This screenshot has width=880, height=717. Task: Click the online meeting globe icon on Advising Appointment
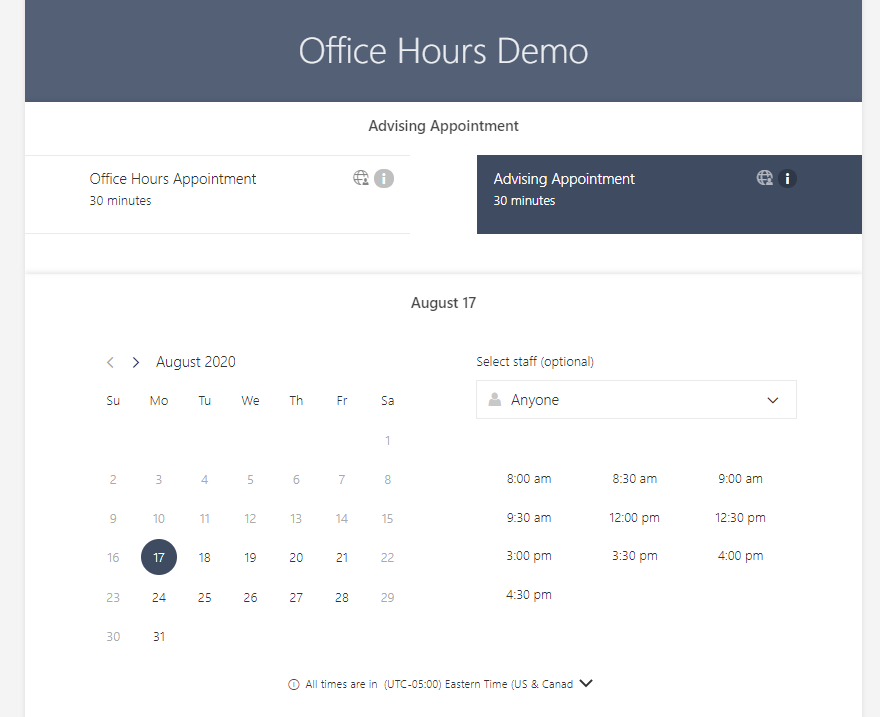coord(764,178)
